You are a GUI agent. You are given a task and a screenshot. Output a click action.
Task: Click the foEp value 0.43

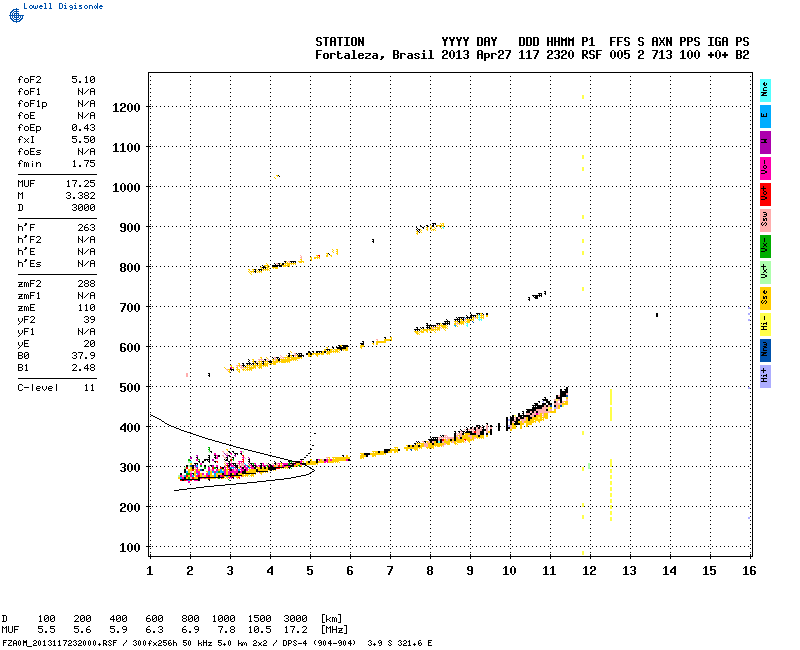click(x=83, y=128)
